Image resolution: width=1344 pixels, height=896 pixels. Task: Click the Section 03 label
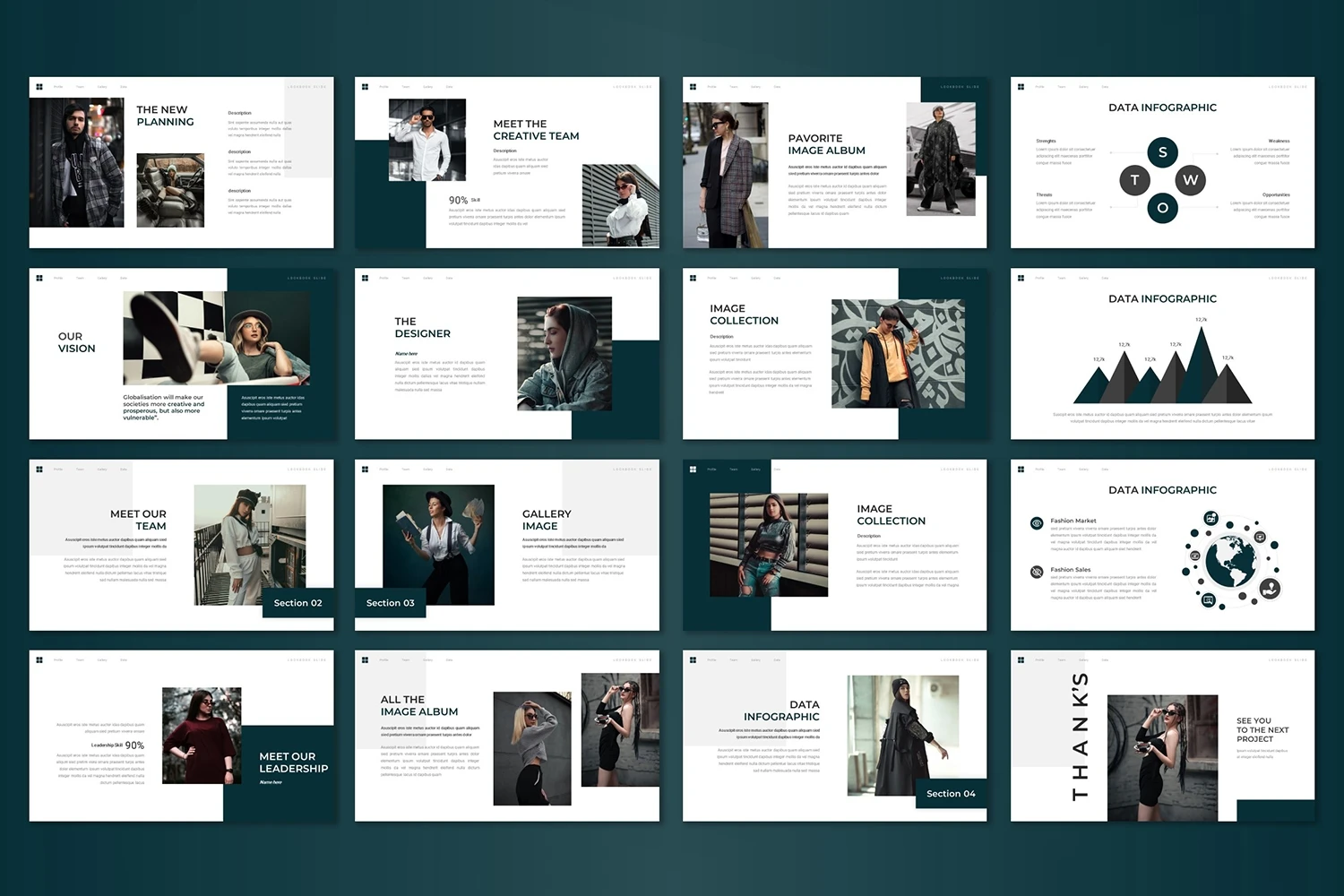coord(390,603)
